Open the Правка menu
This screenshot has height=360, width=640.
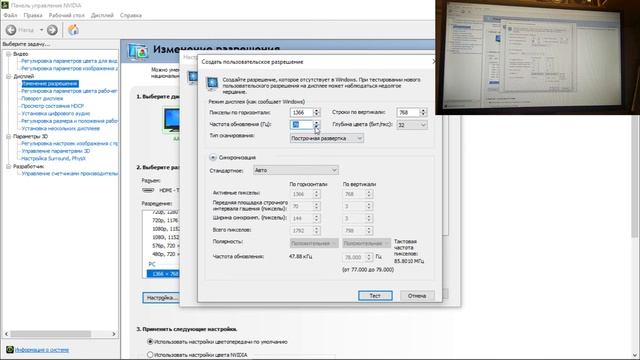[33, 15]
